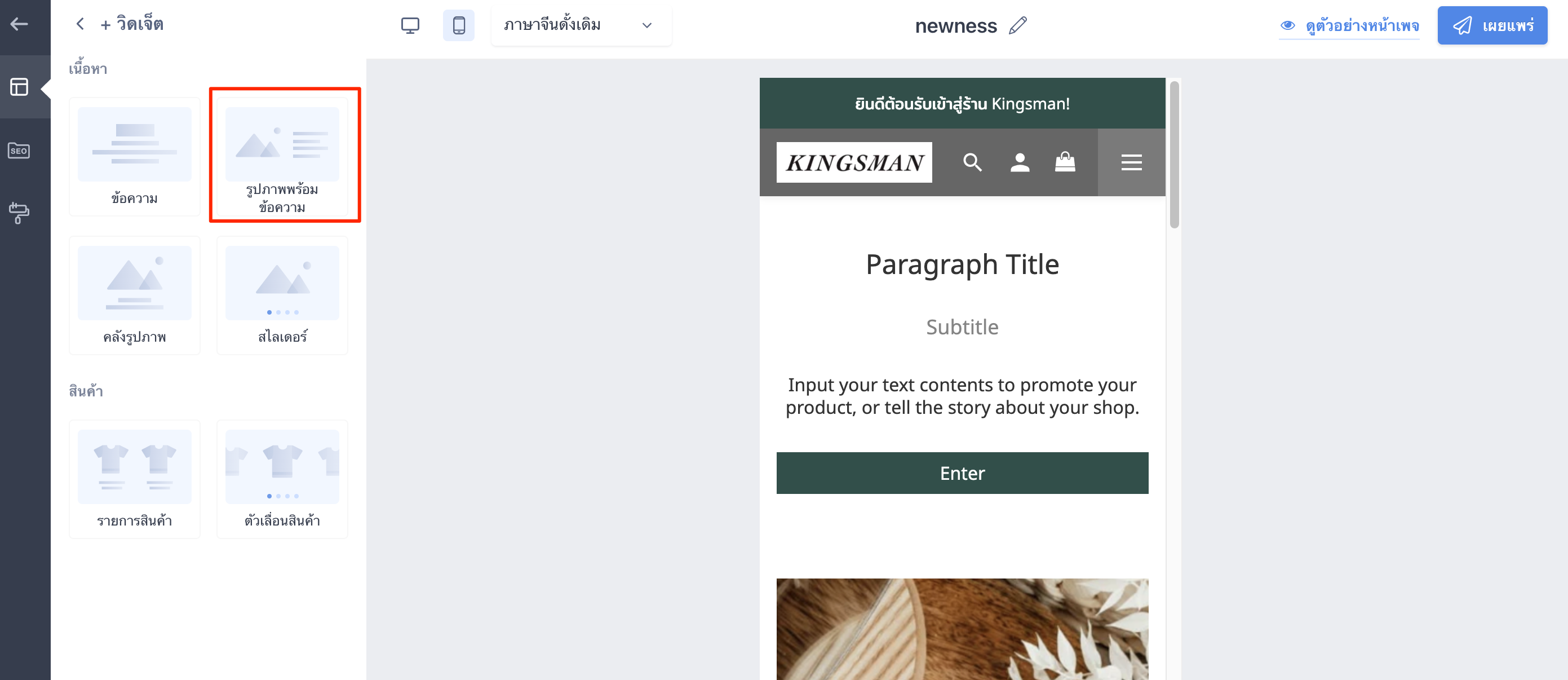Click the promotional paragraph text block

point(962,396)
